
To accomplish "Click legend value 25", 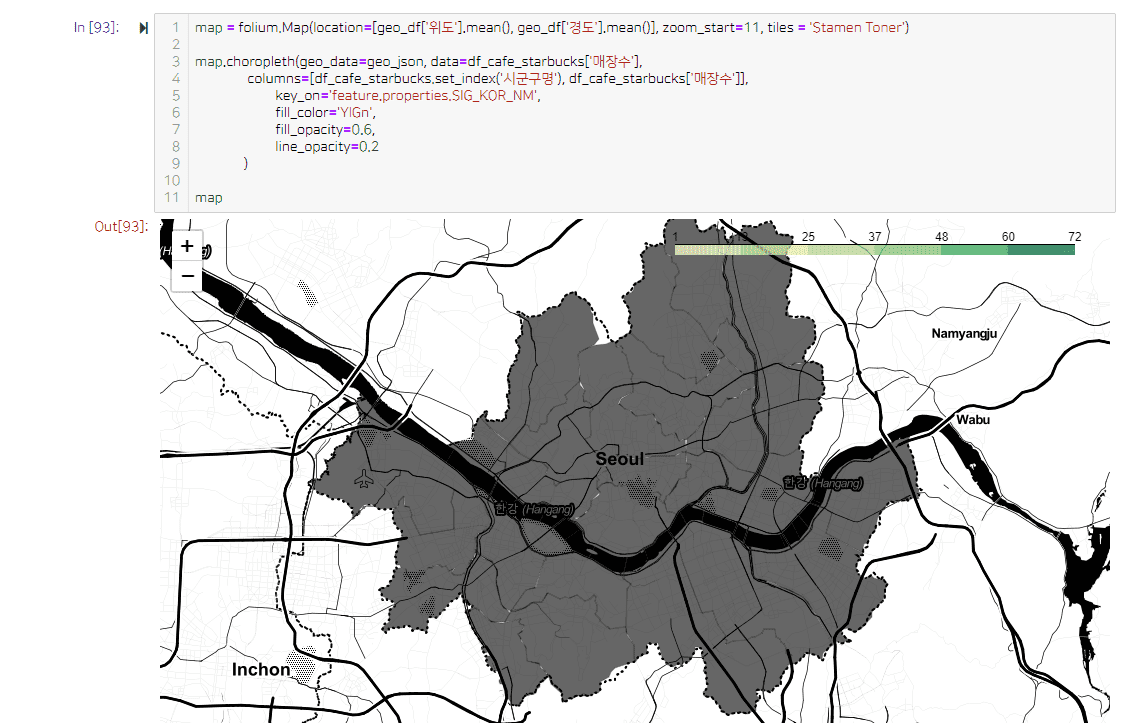I will [x=808, y=237].
